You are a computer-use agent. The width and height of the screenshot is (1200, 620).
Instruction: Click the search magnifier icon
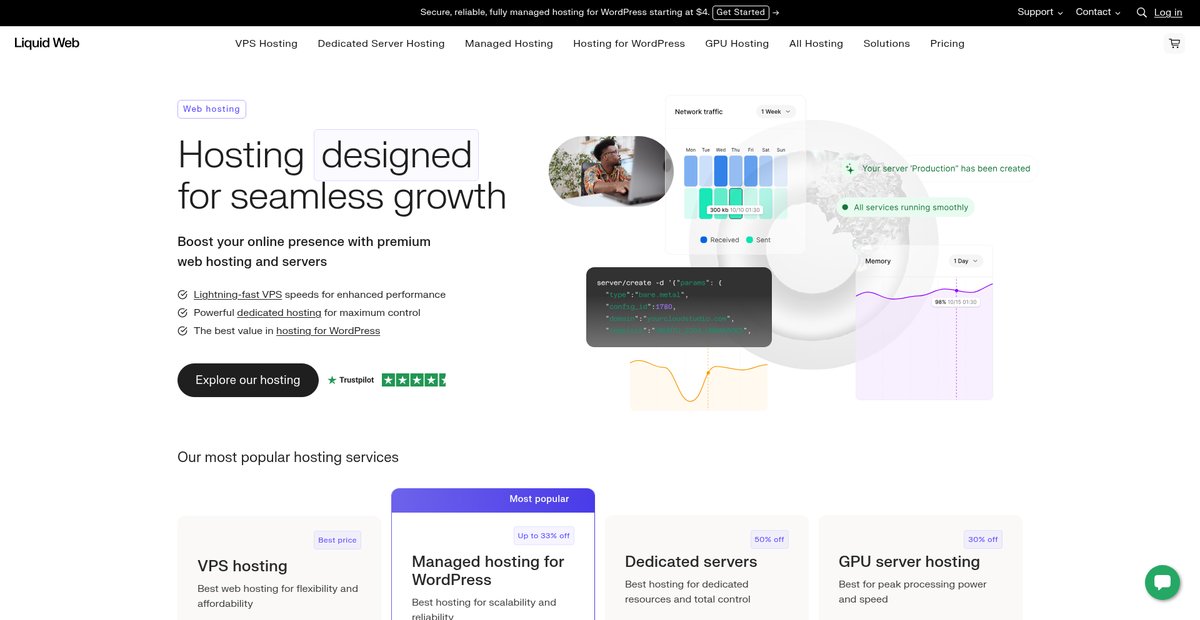pos(1141,13)
